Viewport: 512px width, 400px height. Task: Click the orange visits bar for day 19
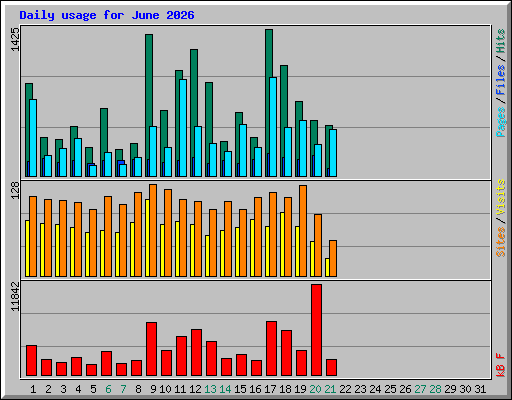coord(303,231)
